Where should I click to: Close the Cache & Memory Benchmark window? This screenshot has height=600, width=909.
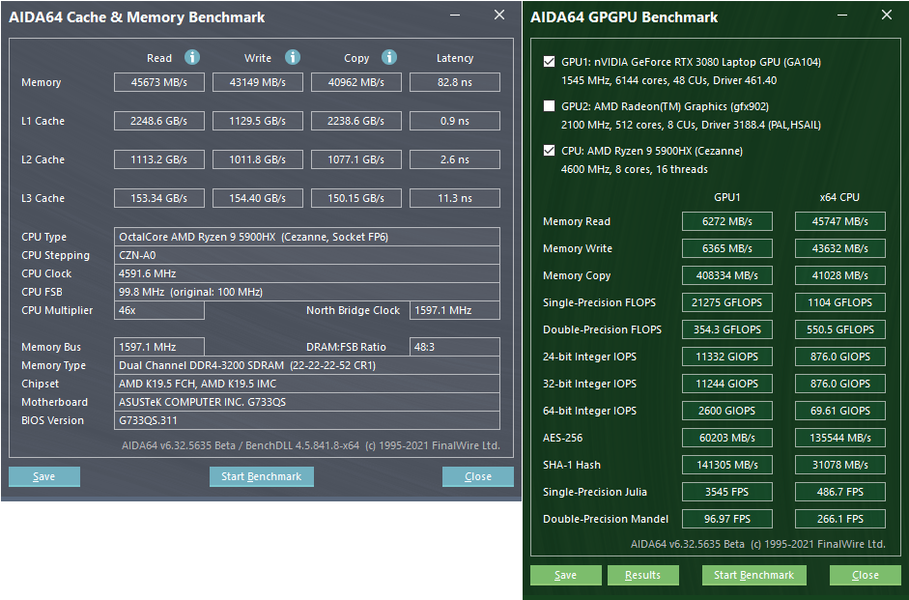(499, 16)
